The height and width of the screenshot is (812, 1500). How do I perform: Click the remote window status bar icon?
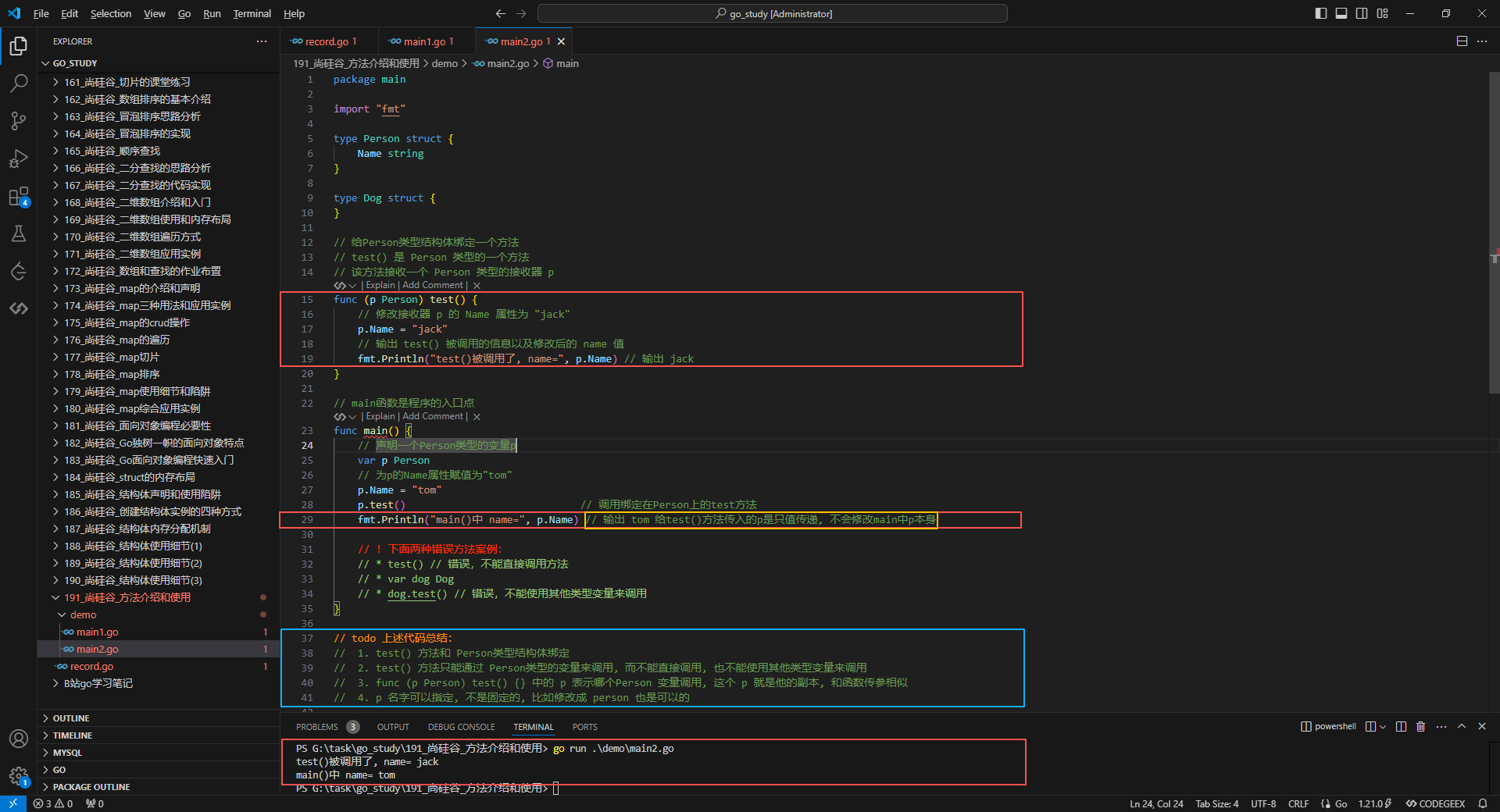(x=12, y=803)
